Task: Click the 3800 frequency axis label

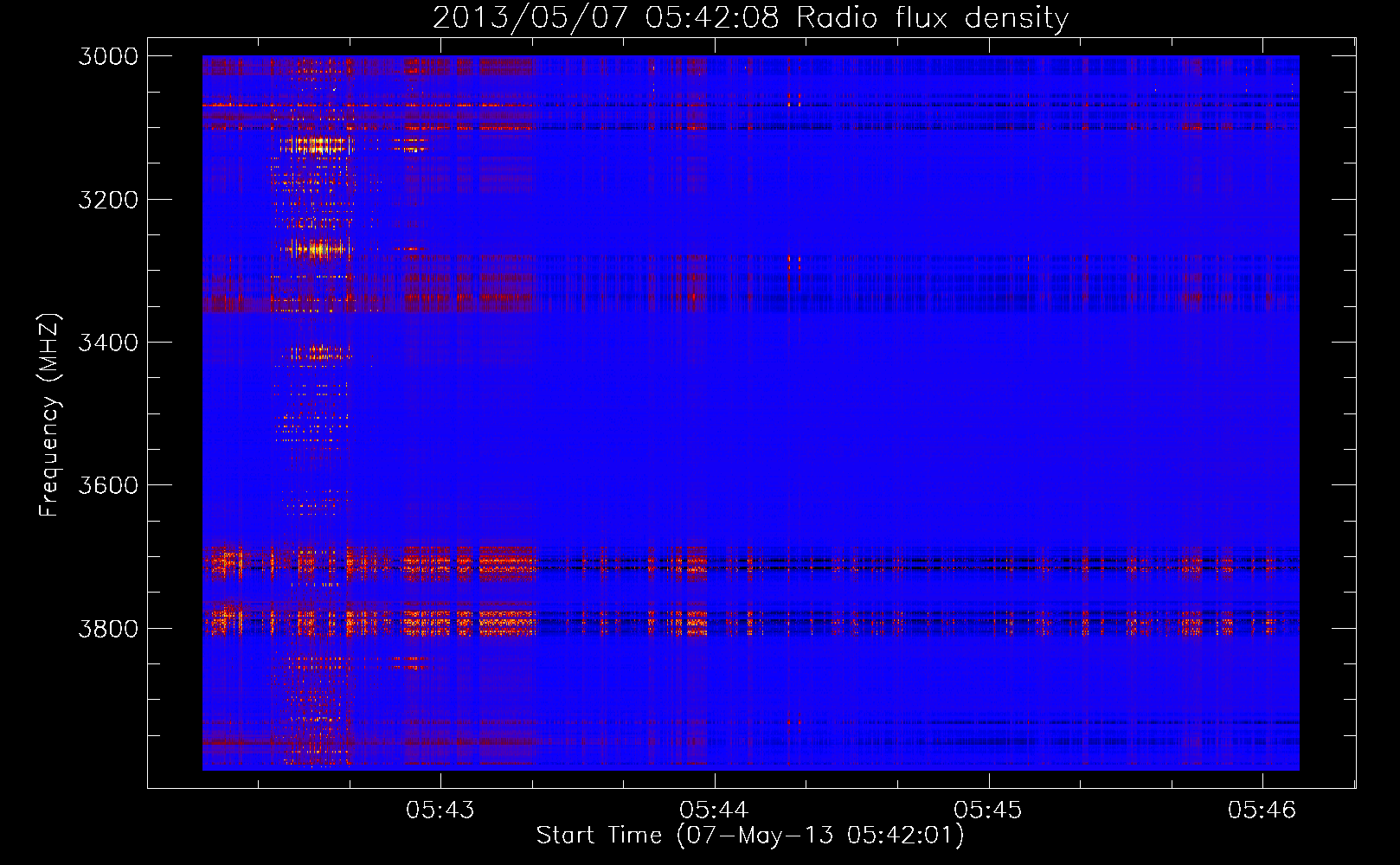Action: click(x=108, y=628)
